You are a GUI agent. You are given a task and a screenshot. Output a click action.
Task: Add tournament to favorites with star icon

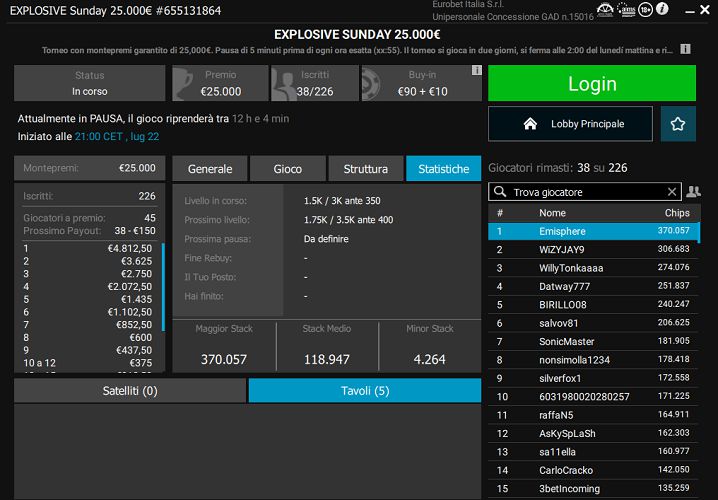click(678, 124)
